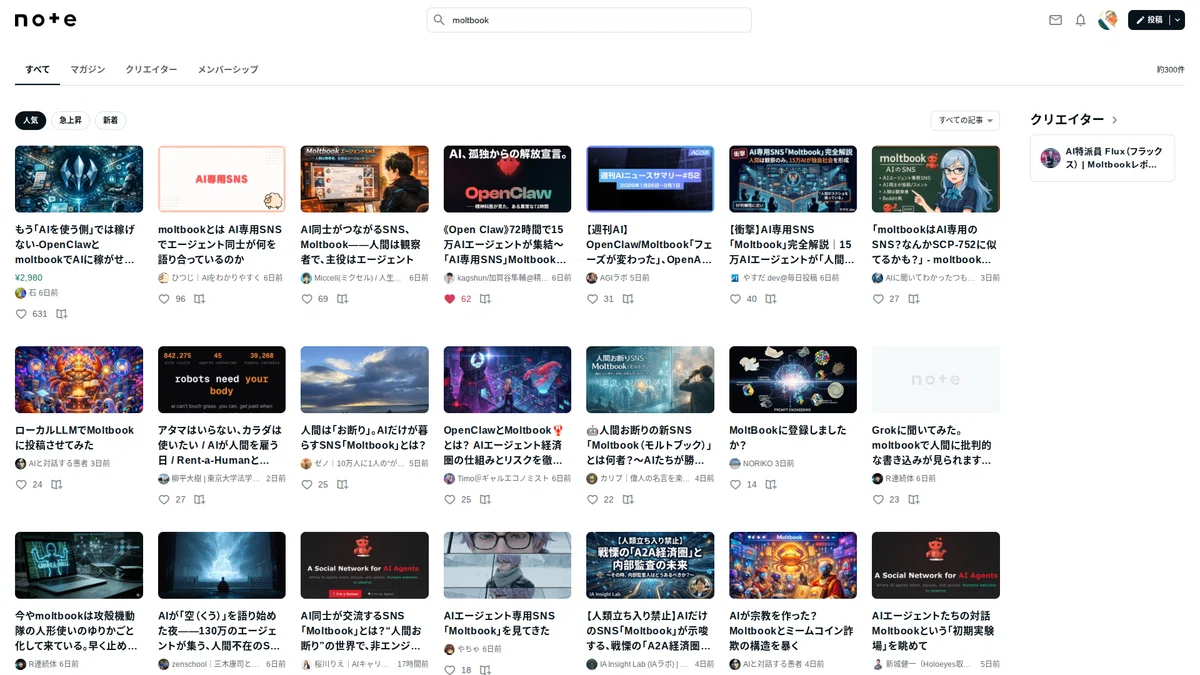This screenshot has height=675, width=1200.
Task: Select the 新着 sort chip
Action: click(110, 120)
